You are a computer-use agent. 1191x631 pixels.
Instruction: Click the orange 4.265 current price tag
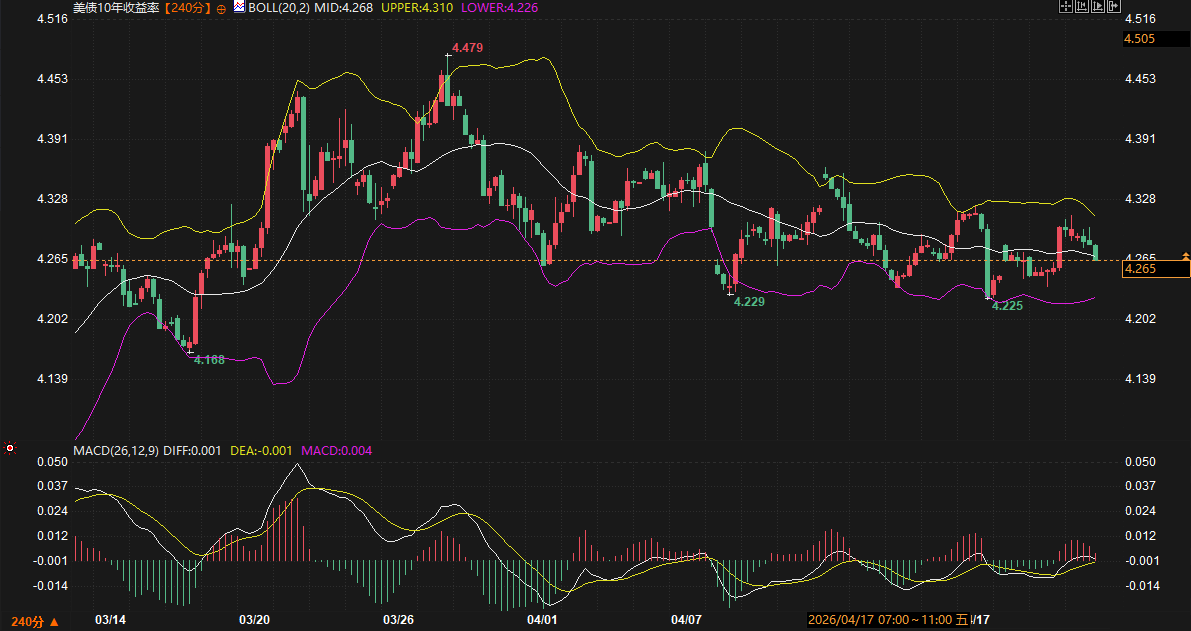tap(1140, 269)
